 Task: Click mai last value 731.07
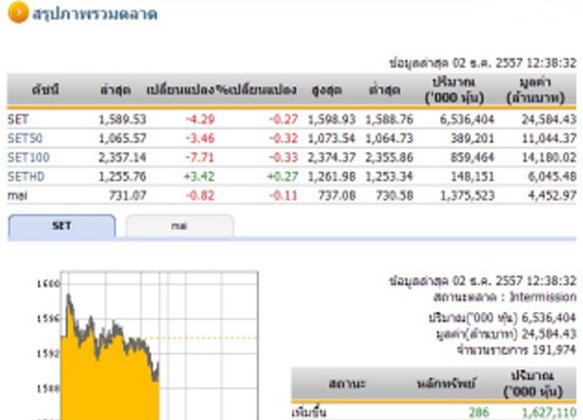pyautogui.click(x=128, y=196)
